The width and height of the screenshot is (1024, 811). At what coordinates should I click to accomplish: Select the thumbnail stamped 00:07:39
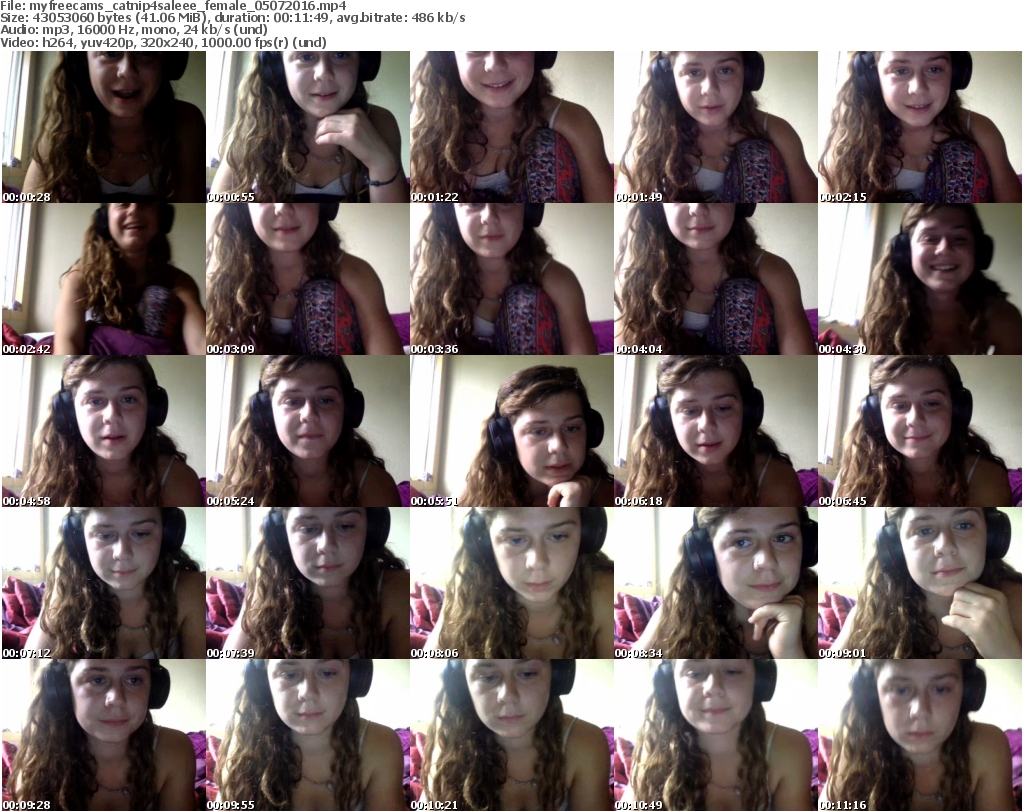coord(308,583)
